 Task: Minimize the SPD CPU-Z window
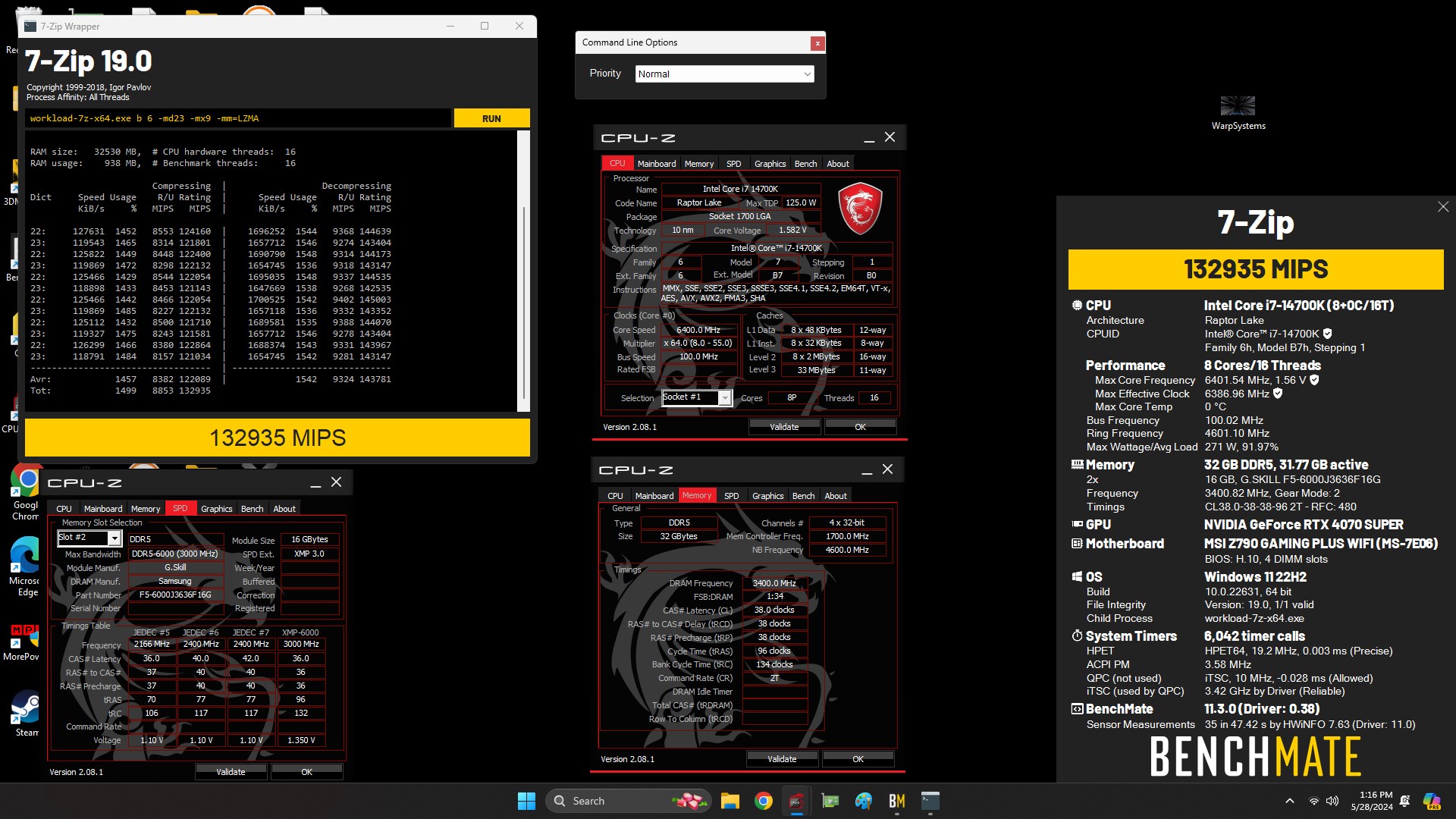[315, 483]
